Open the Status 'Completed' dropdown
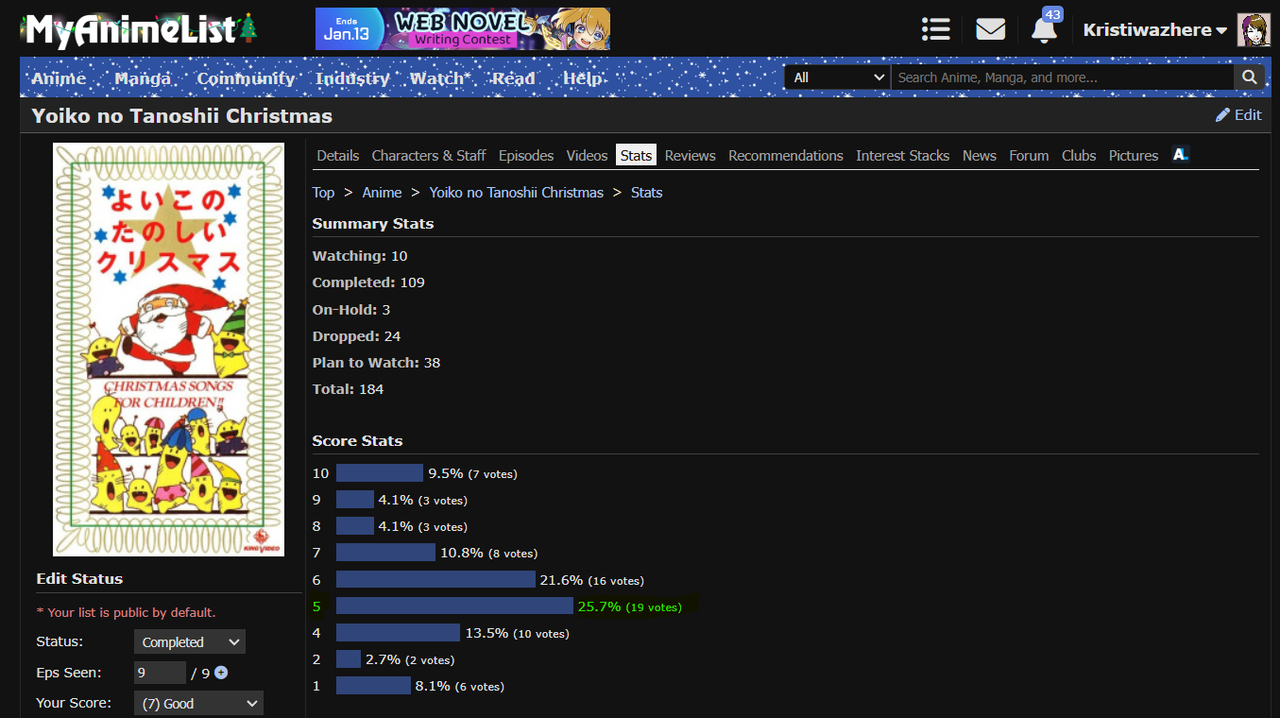Image resolution: width=1280 pixels, height=718 pixels. [x=189, y=642]
